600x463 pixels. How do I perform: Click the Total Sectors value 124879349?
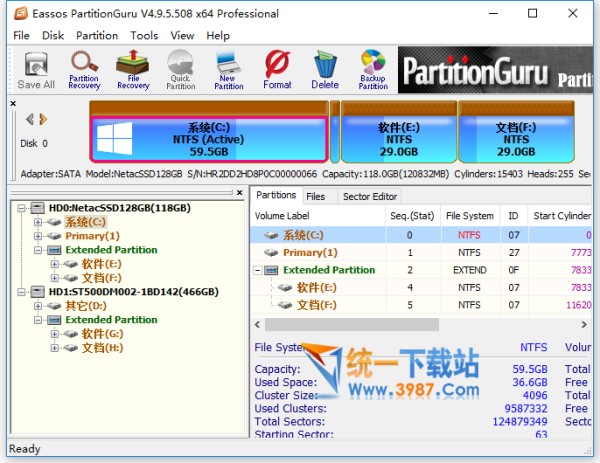tap(520, 421)
